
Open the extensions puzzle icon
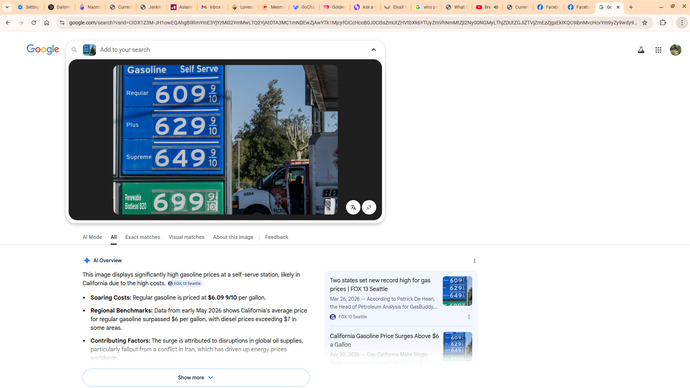[663, 22]
